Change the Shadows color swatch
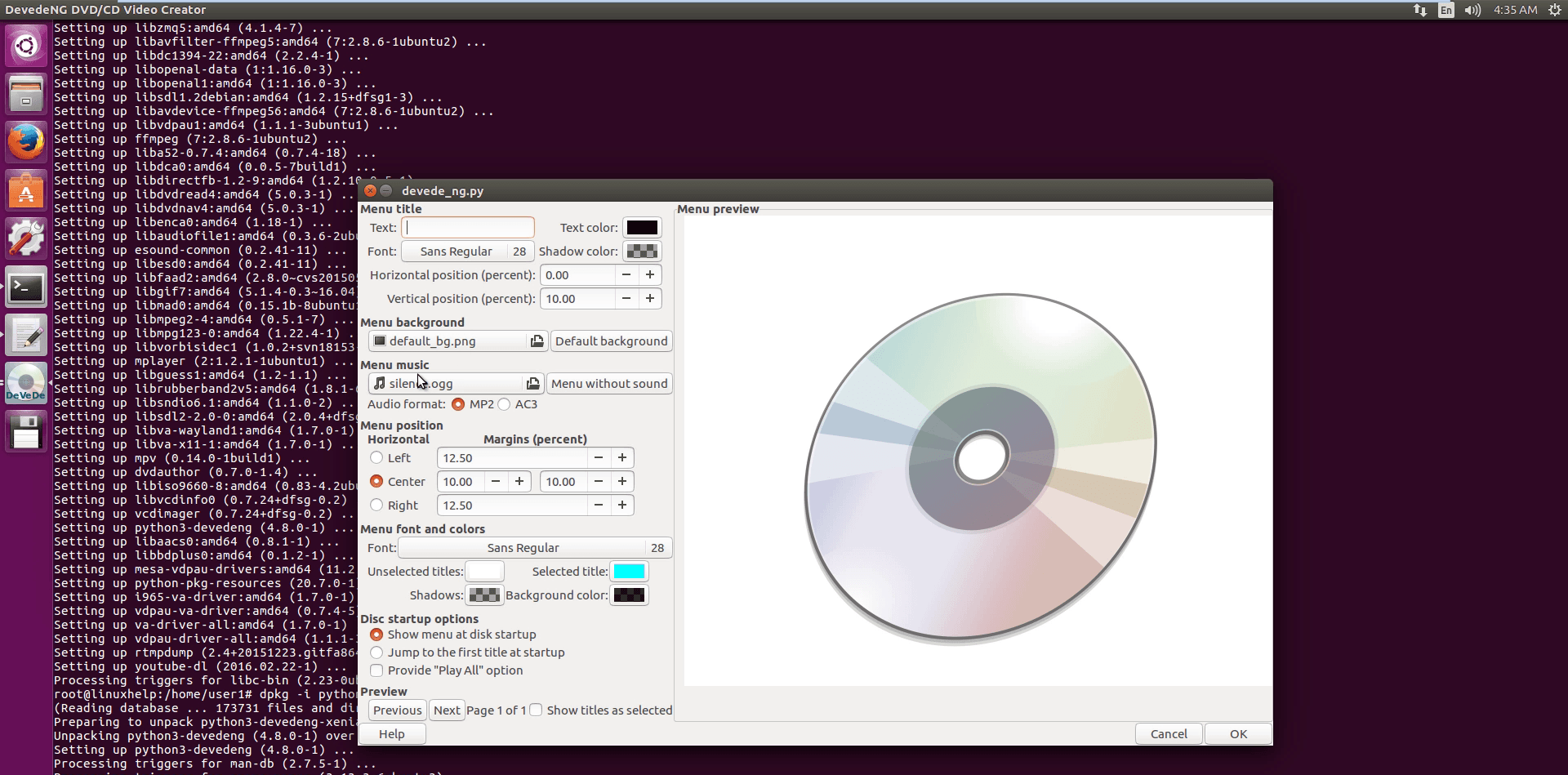1568x775 pixels. (x=484, y=595)
